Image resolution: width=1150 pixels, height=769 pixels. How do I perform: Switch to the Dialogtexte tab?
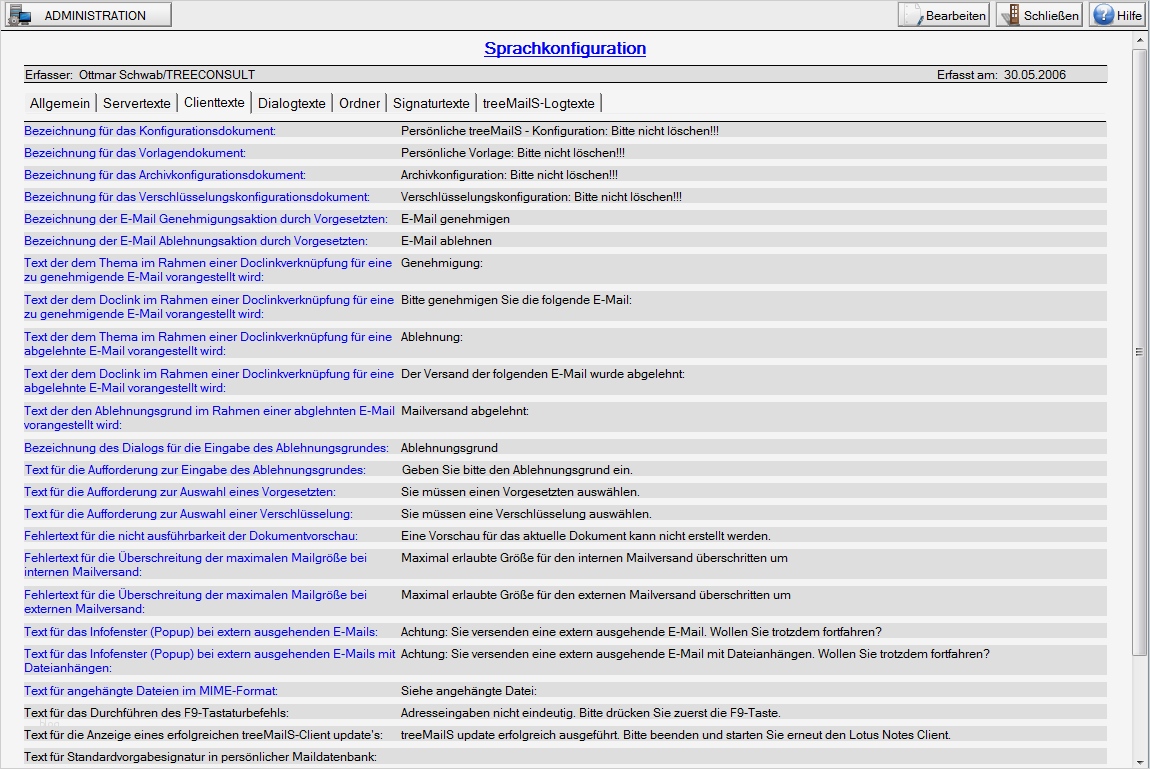(x=291, y=102)
